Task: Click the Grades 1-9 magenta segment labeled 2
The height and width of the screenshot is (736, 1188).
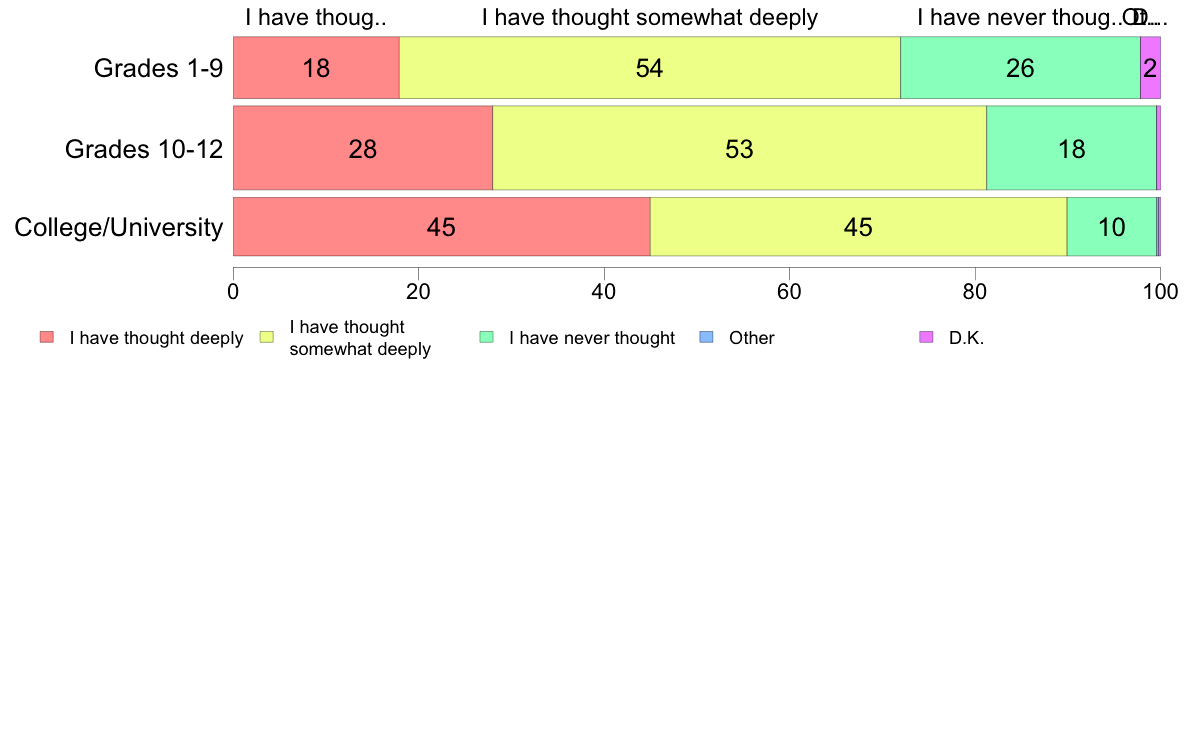Action: 1150,67
